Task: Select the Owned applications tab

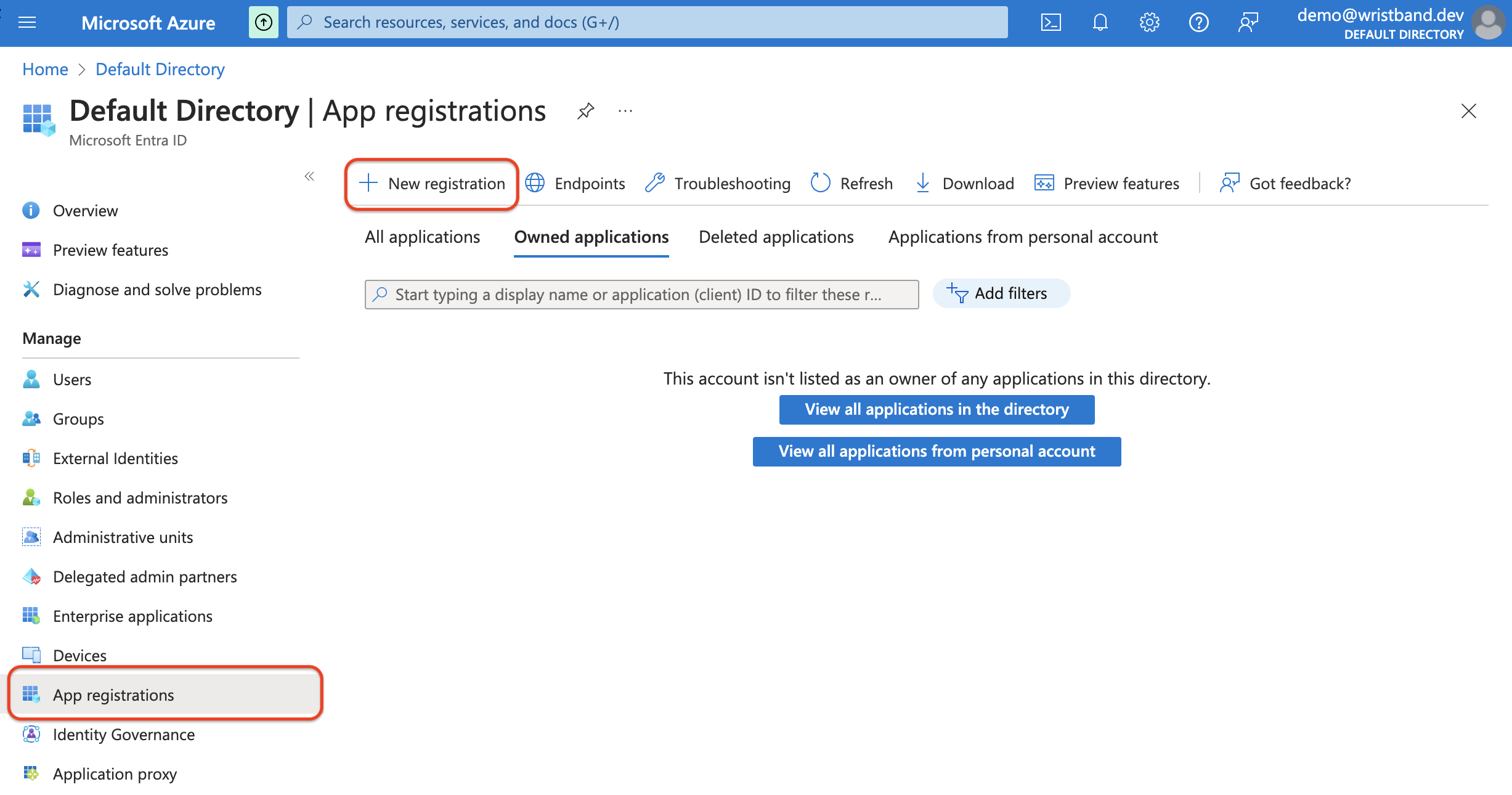Action: tap(591, 237)
